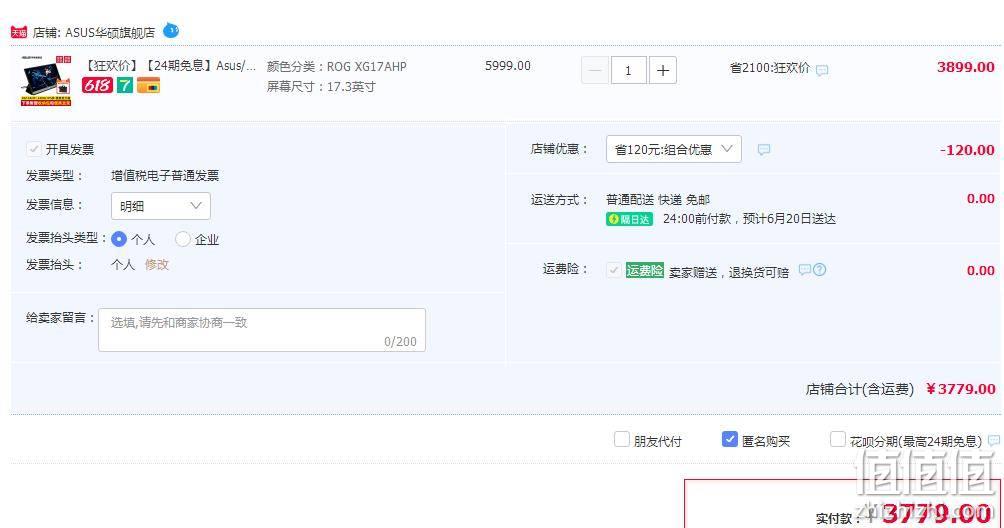Click the orange credit card badge icon
1004x528 pixels.
149,85
